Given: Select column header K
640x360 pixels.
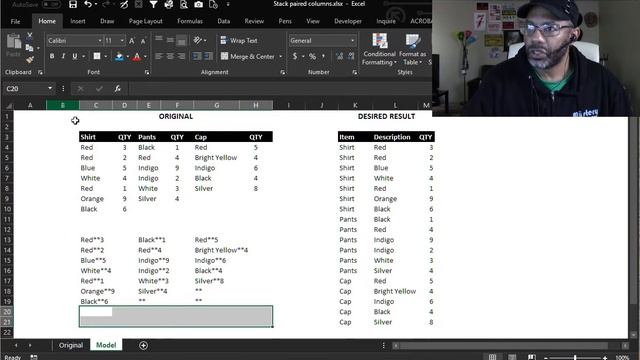Looking at the screenshot, I should tap(355, 105).
